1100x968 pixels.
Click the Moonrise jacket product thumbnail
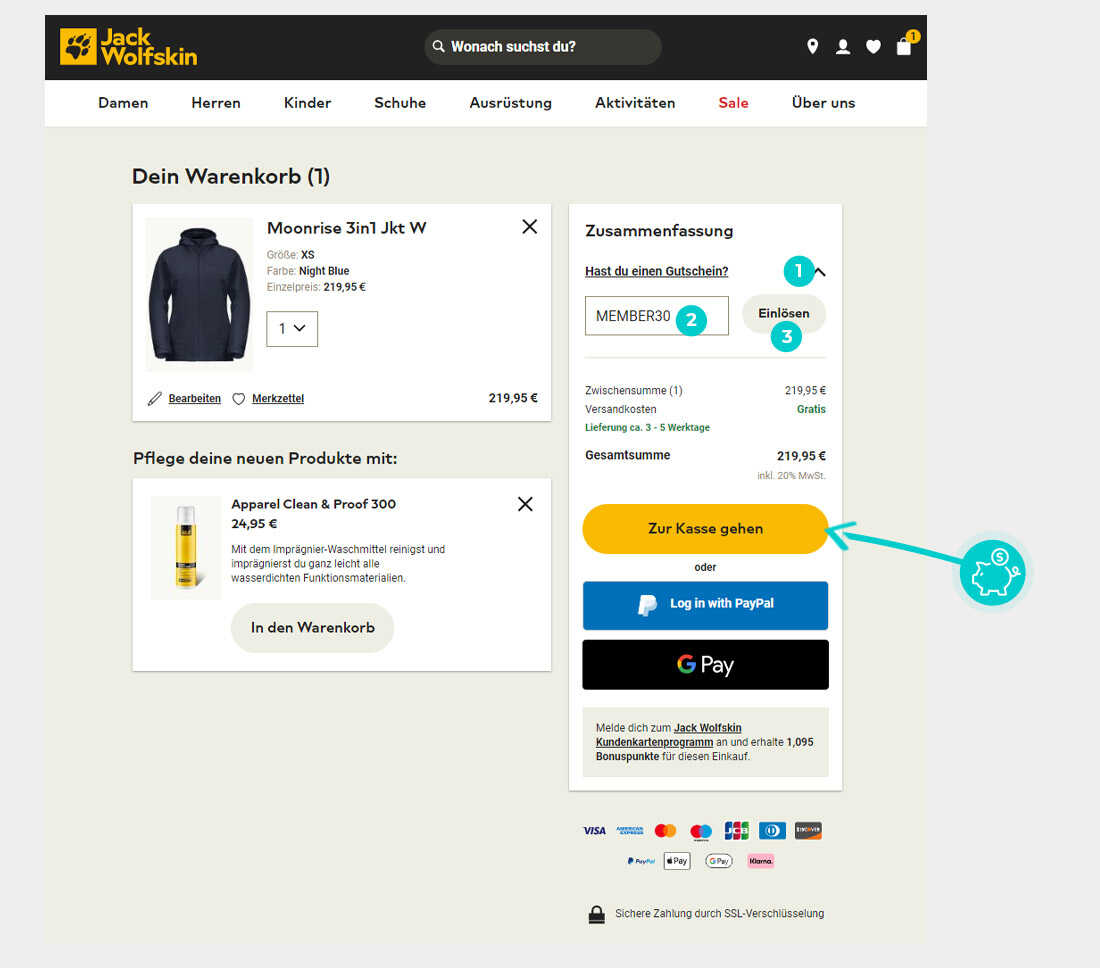tap(199, 295)
